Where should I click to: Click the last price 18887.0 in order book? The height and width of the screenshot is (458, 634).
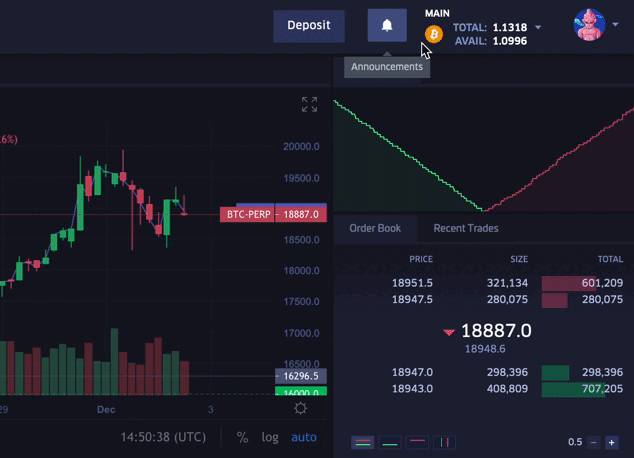click(496, 331)
